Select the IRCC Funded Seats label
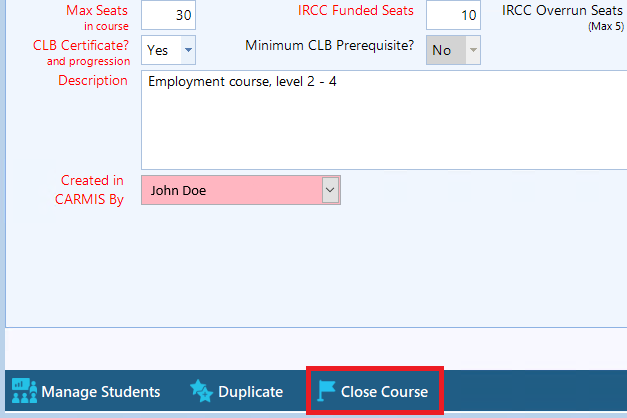The image size is (627, 418). (x=355, y=11)
